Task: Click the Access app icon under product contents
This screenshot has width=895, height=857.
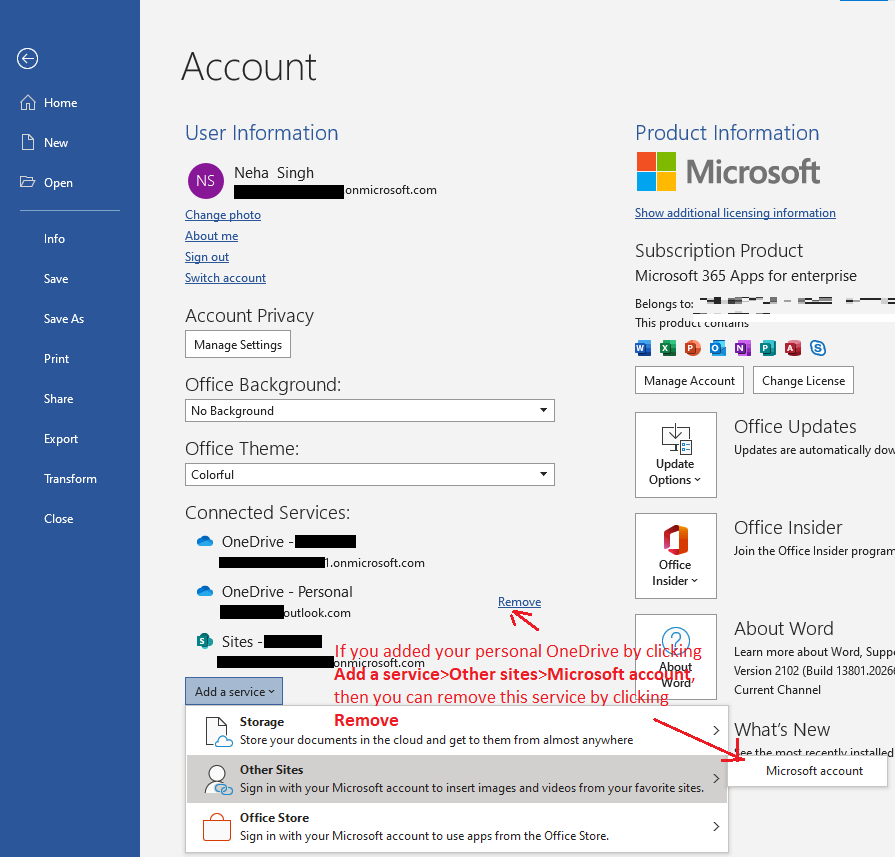Action: coord(793,348)
